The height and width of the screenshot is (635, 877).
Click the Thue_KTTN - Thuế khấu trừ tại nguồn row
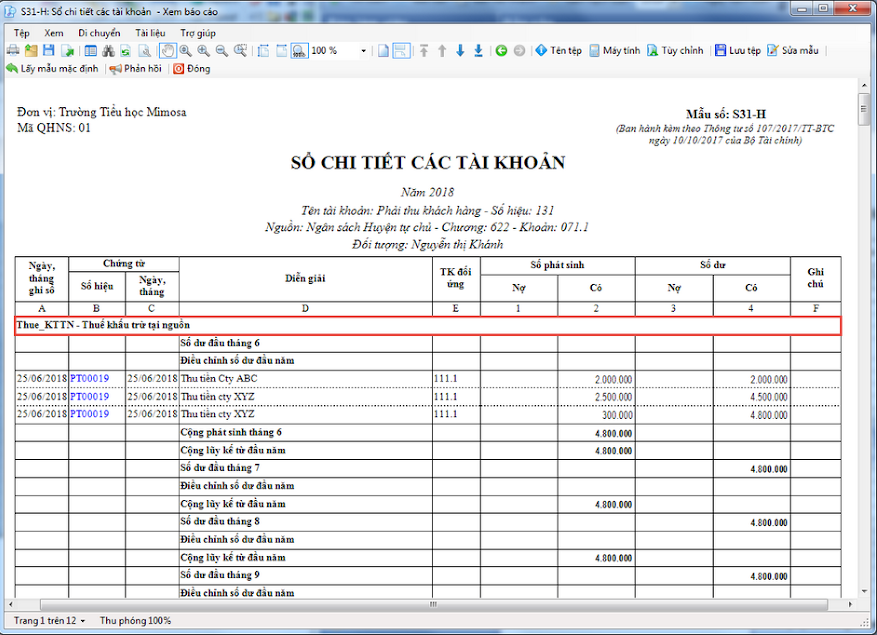tap(428, 326)
